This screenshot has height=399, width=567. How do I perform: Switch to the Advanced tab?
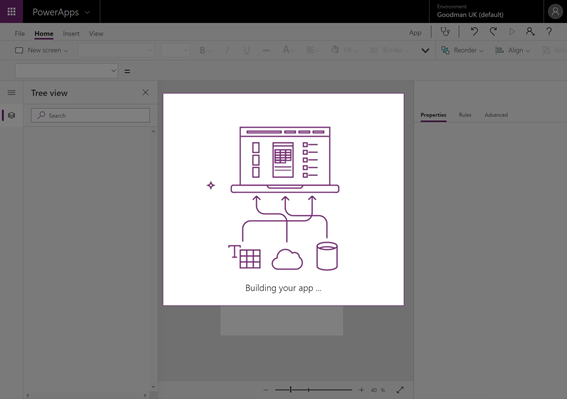click(x=496, y=115)
